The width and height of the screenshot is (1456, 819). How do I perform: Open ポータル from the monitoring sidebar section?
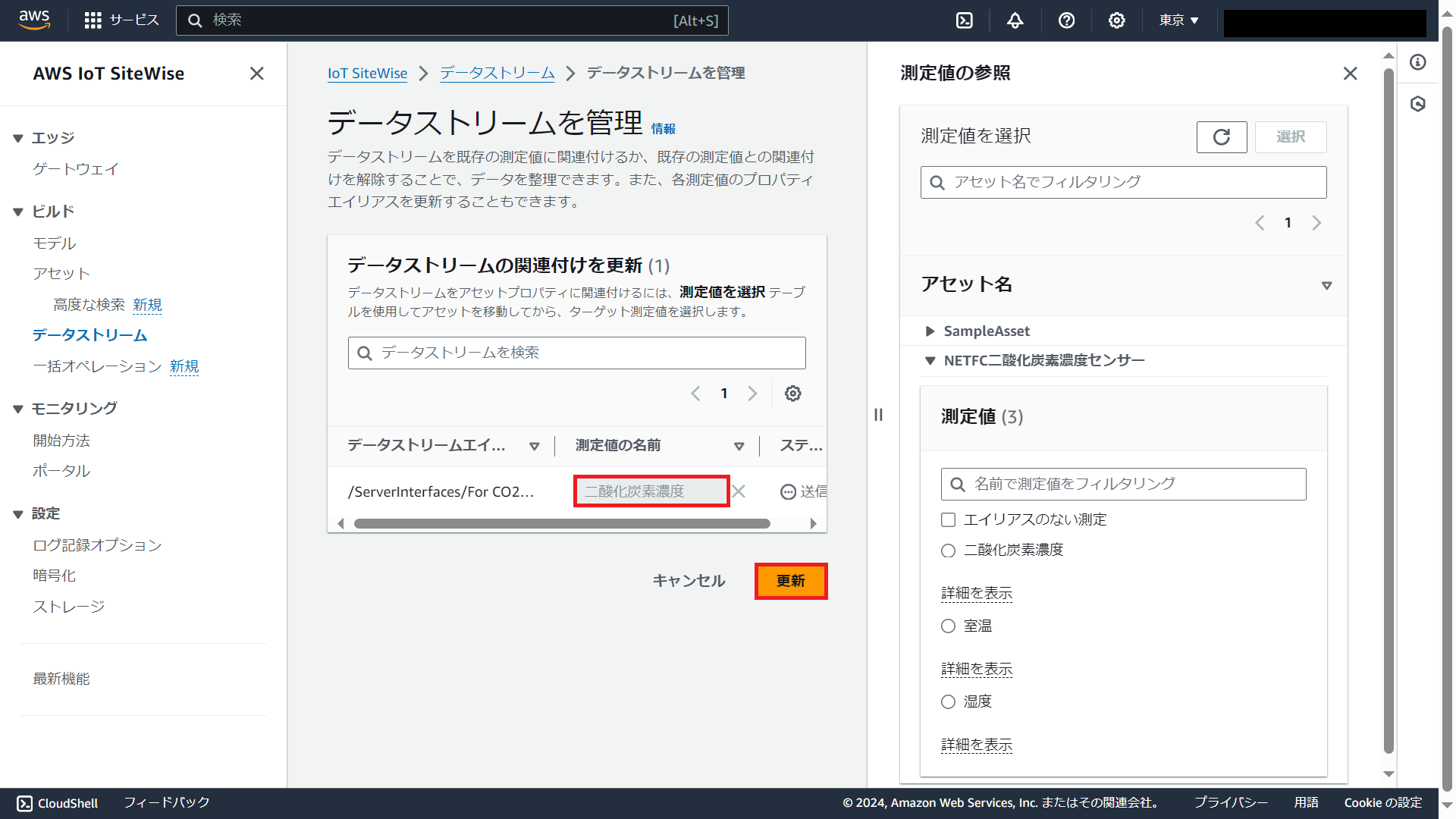[x=61, y=471]
